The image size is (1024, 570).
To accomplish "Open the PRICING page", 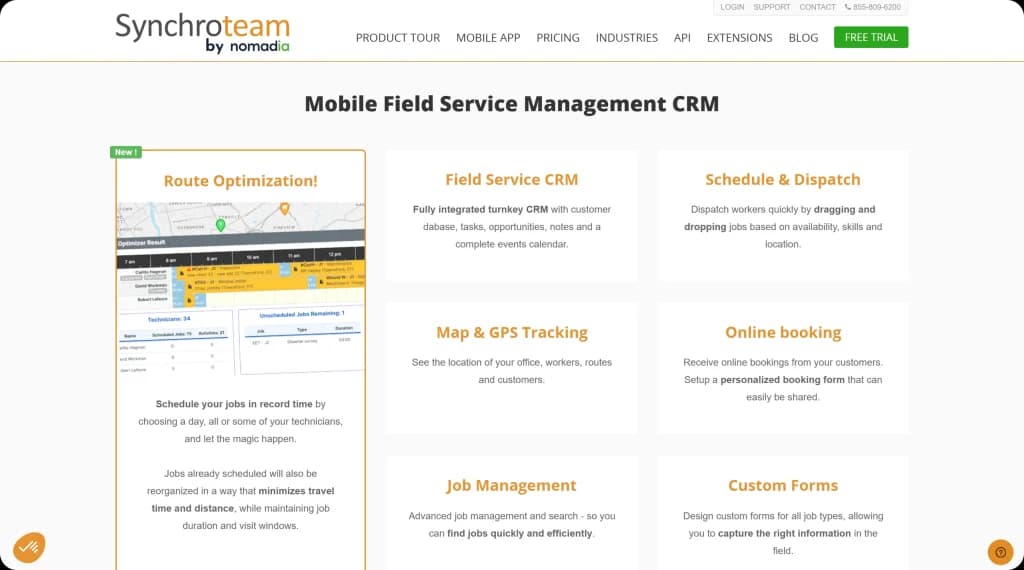I will click(557, 38).
